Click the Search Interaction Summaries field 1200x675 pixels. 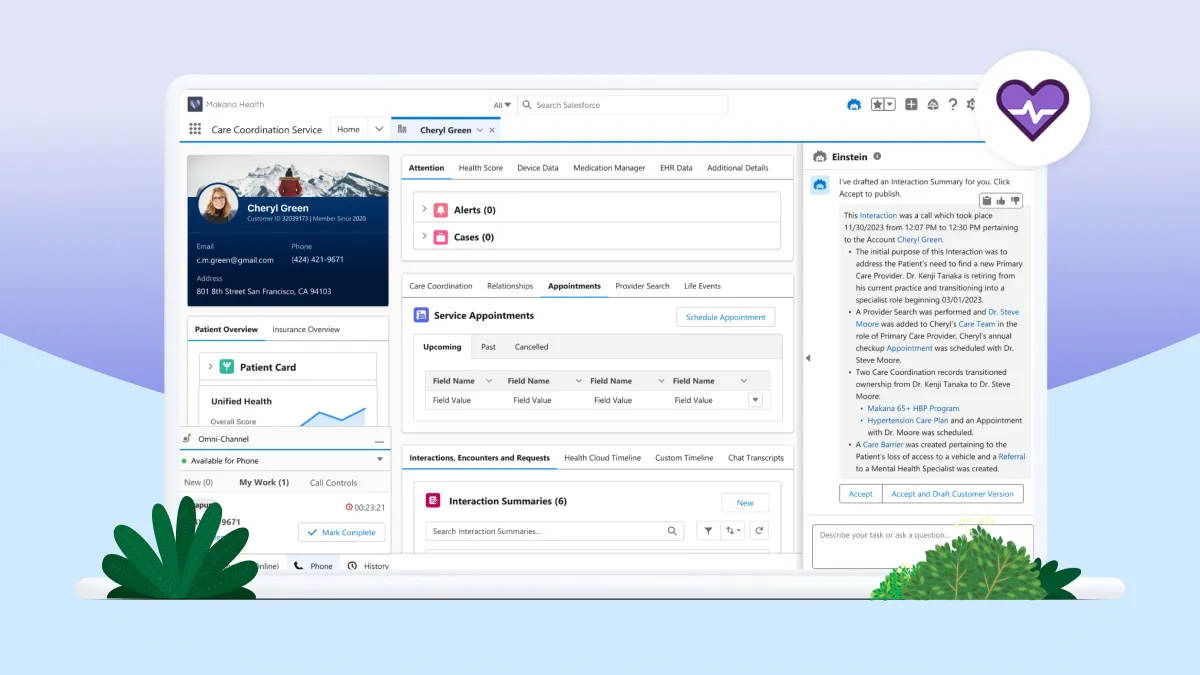pos(556,531)
